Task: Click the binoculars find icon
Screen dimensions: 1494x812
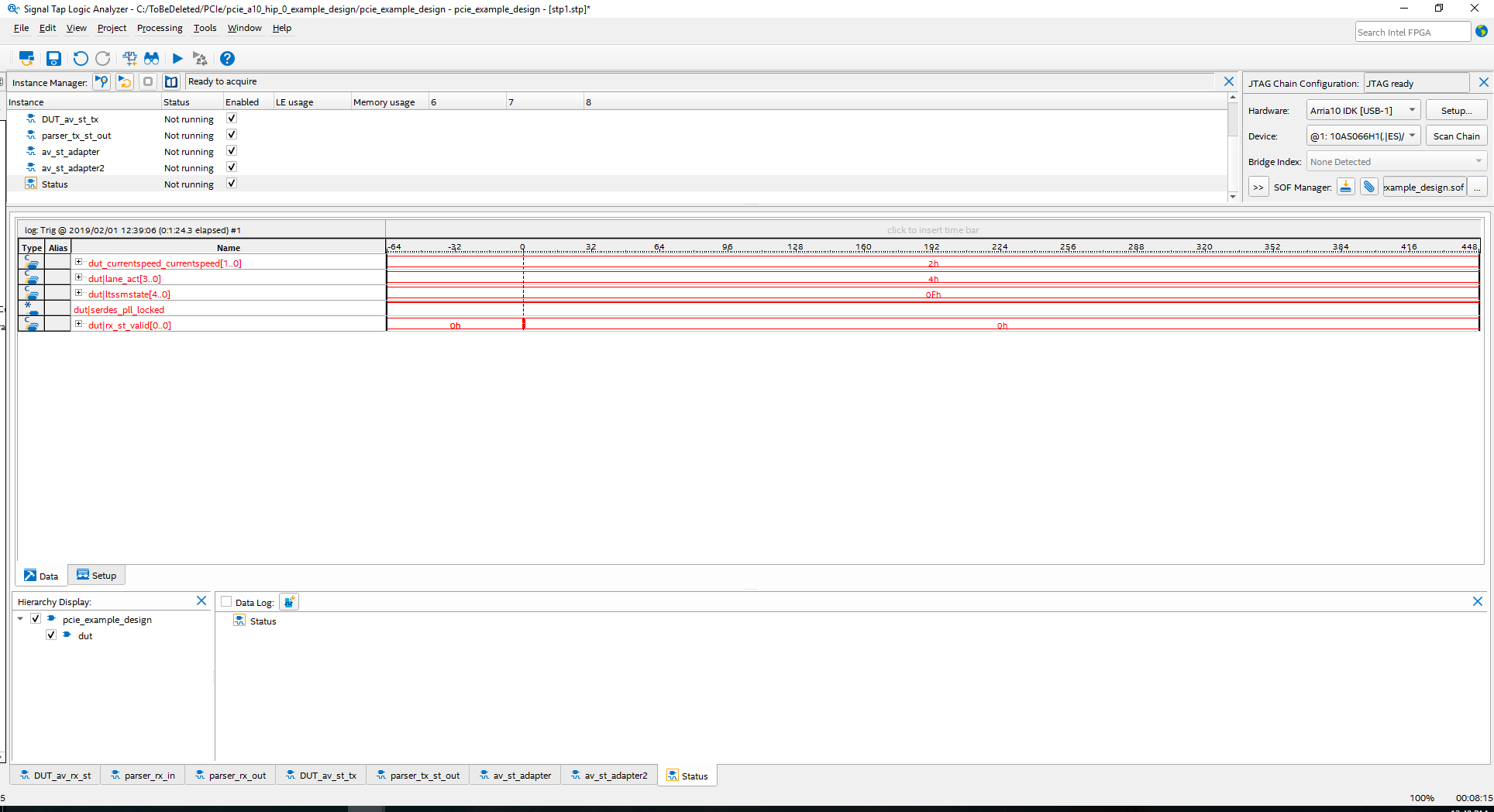Action: tap(152, 58)
